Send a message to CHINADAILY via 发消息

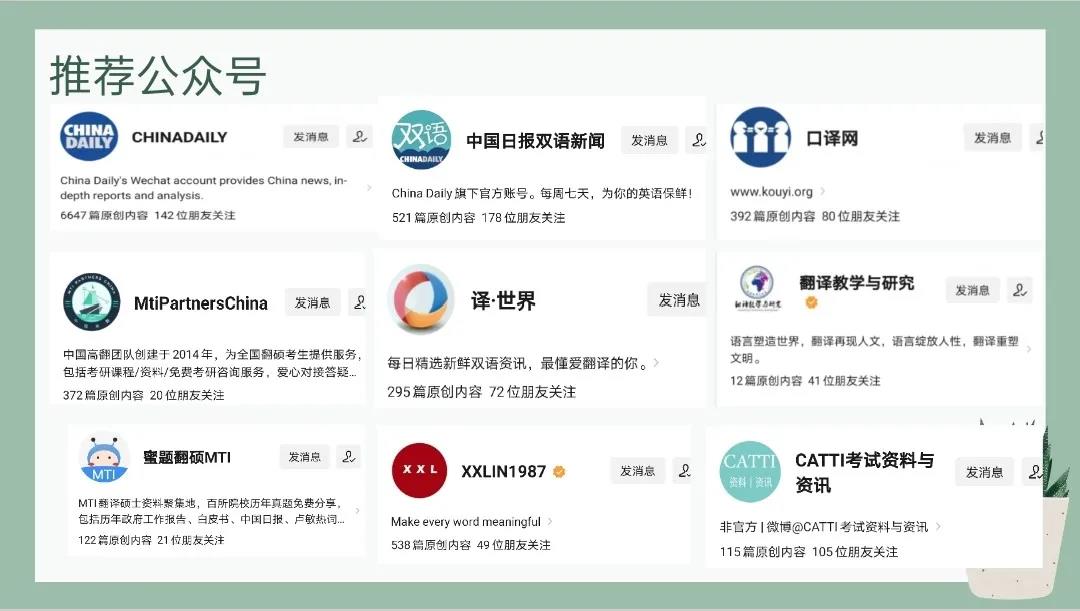tap(311, 137)
